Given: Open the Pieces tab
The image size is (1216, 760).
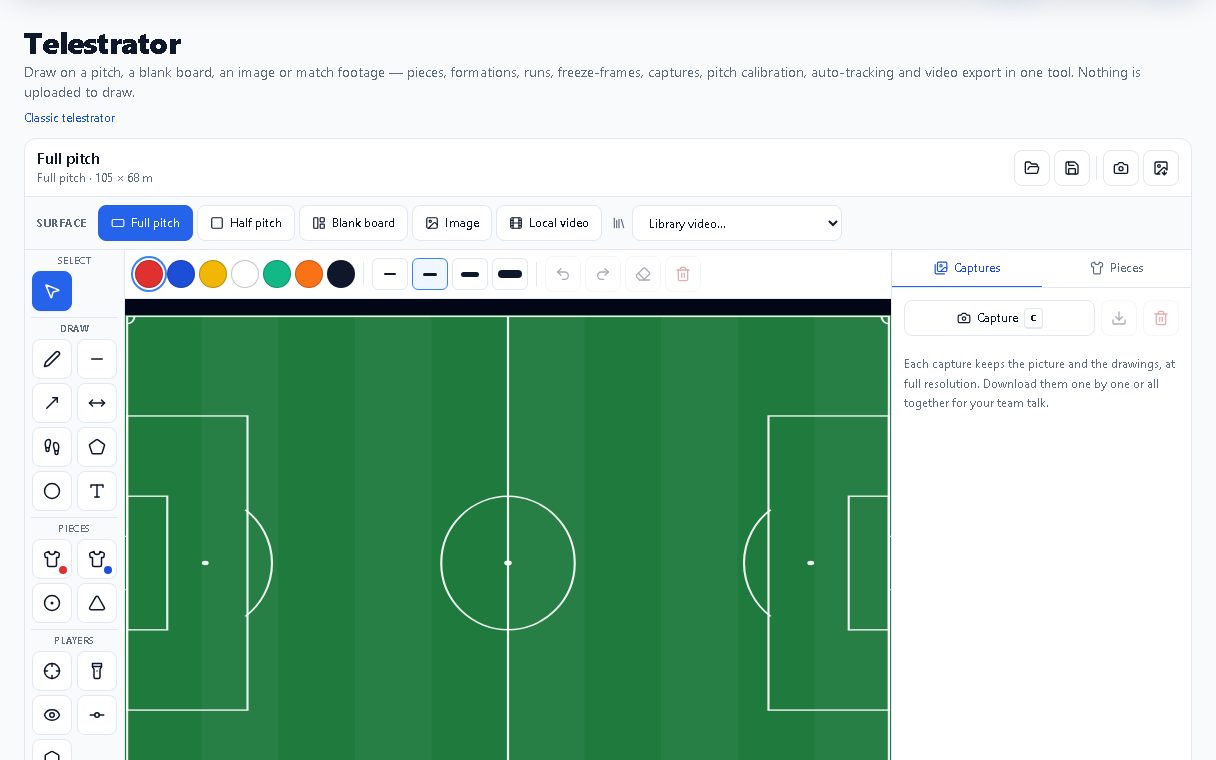Looking at the screenshot, I should tap(1116, 268).
